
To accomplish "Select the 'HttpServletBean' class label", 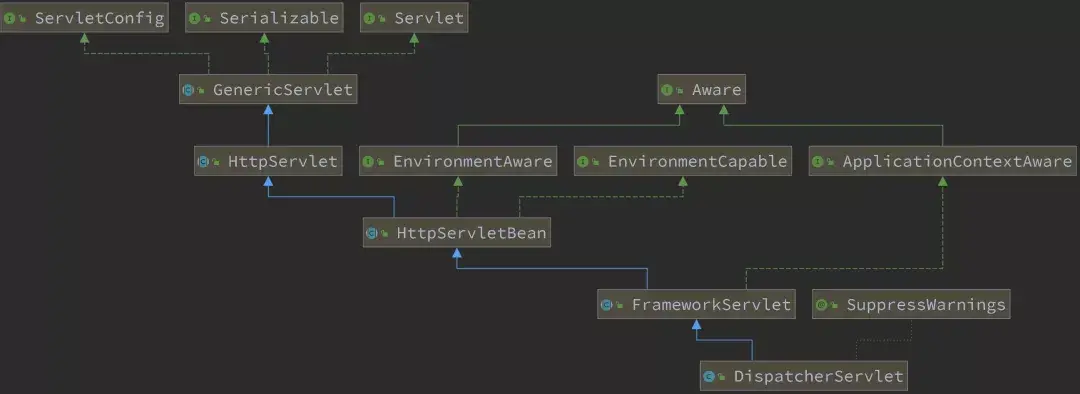I will [472, 234].
